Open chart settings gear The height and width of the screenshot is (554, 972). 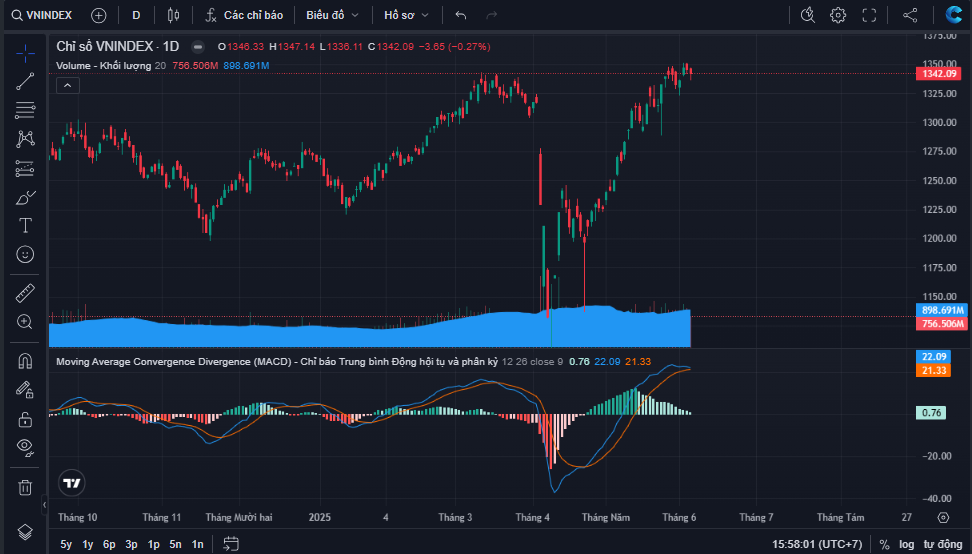(838, 15)
